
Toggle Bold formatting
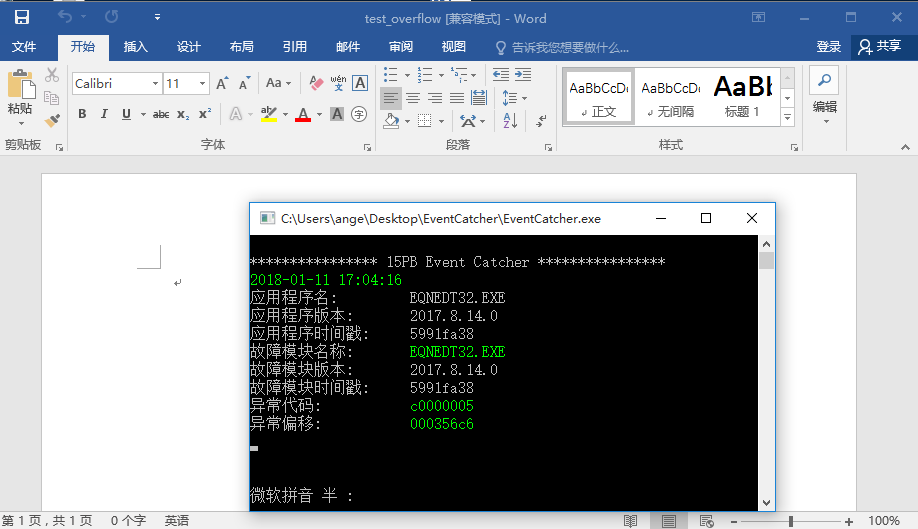[x=83, y=114]
